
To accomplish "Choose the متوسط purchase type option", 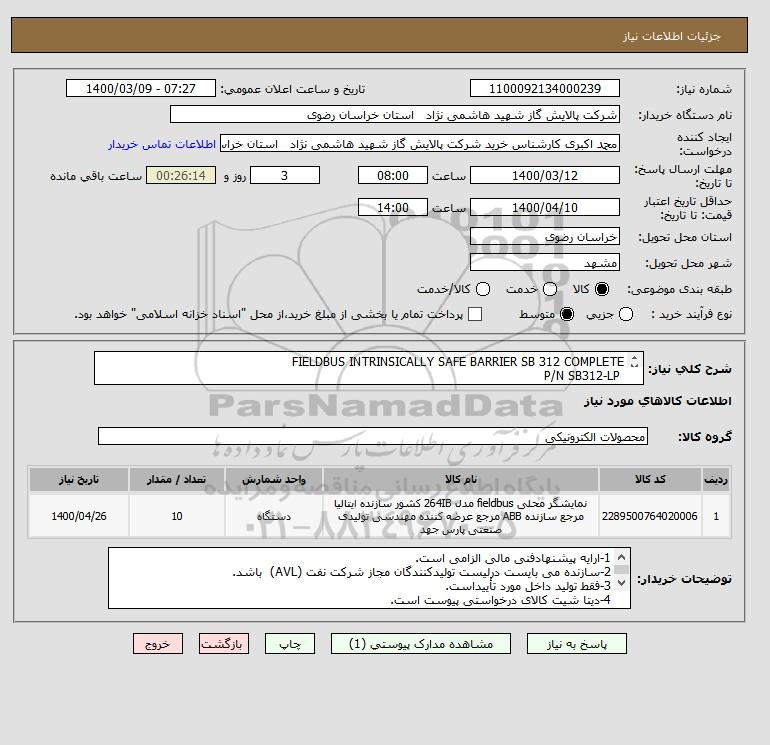I will pos(567,314).
